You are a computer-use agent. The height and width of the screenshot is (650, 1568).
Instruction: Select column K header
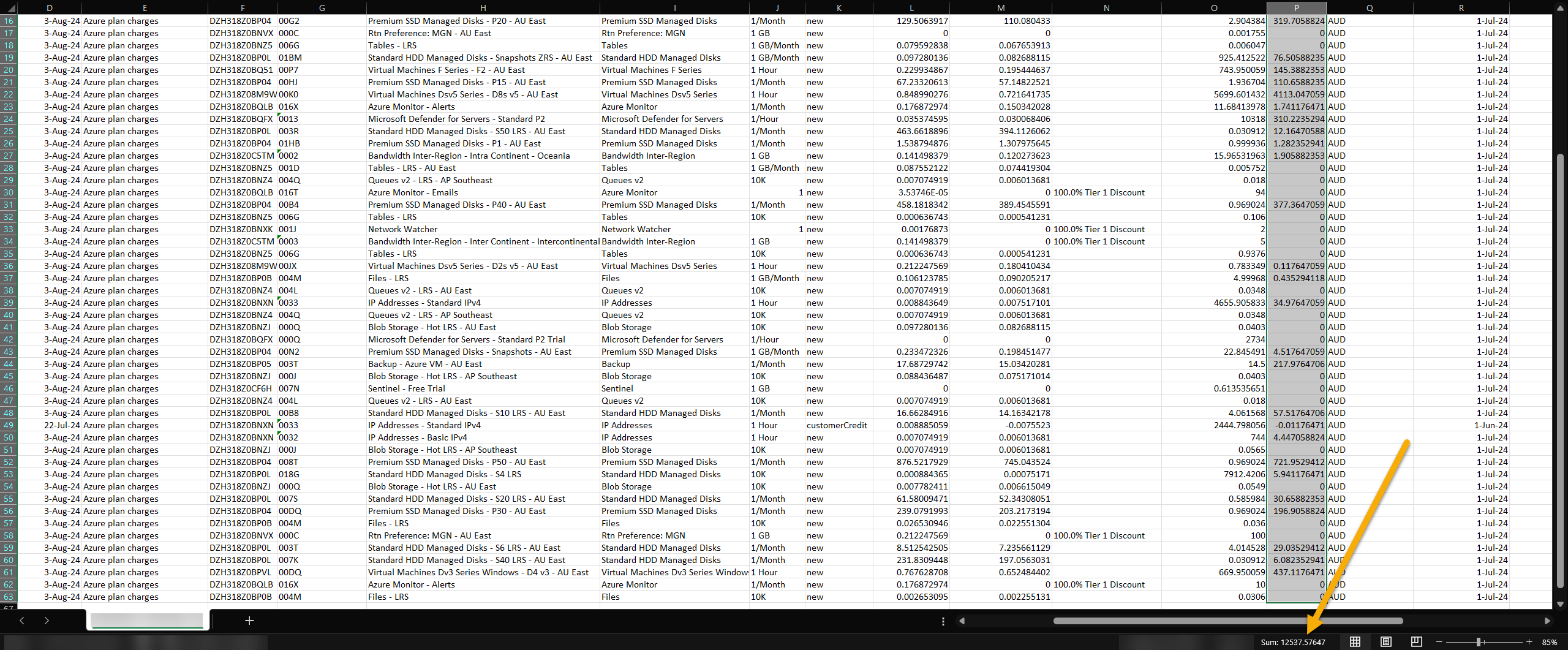[x=839, y=8]
